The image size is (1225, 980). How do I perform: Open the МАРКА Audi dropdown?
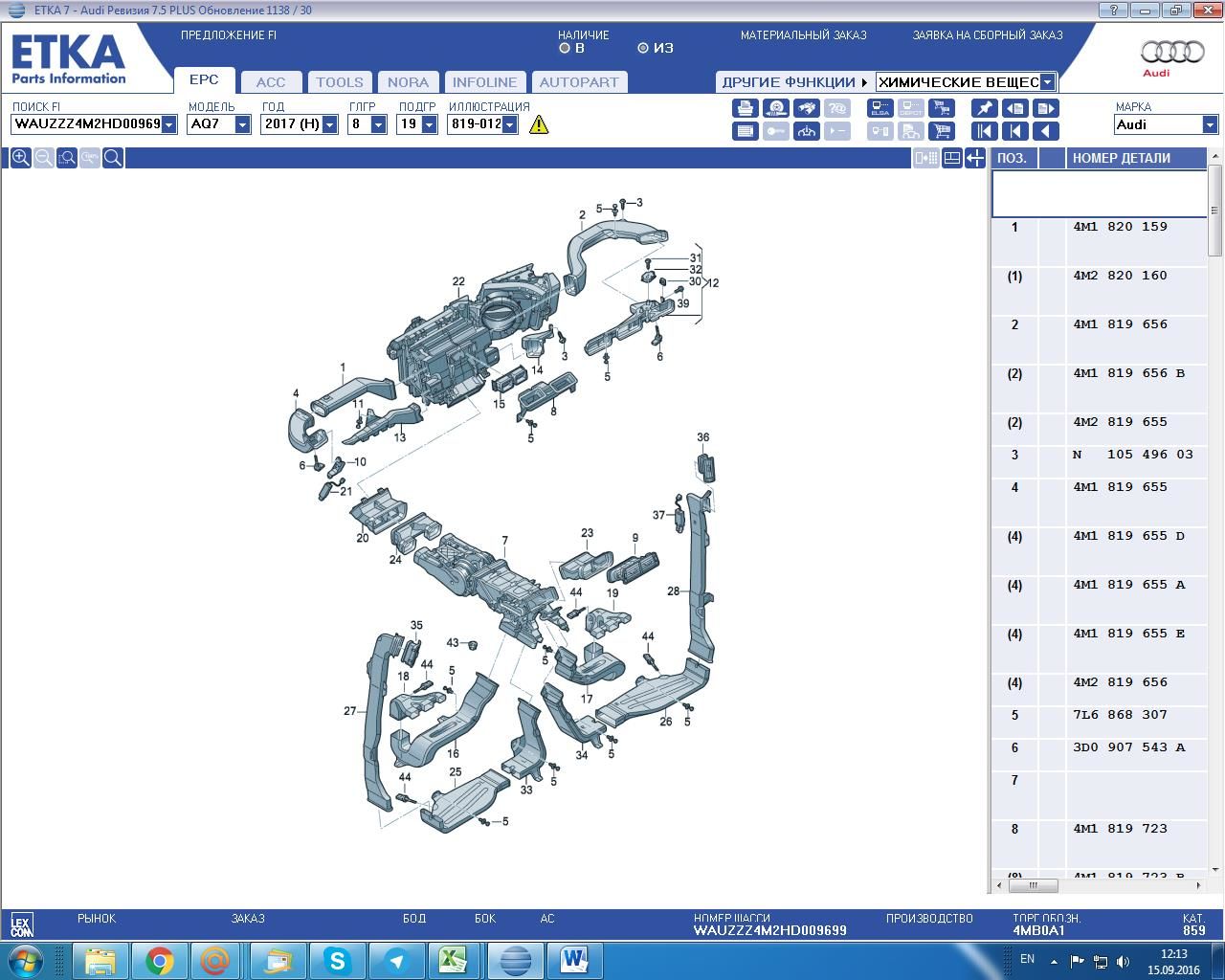pyautogui.click(x=1211, y=124)
